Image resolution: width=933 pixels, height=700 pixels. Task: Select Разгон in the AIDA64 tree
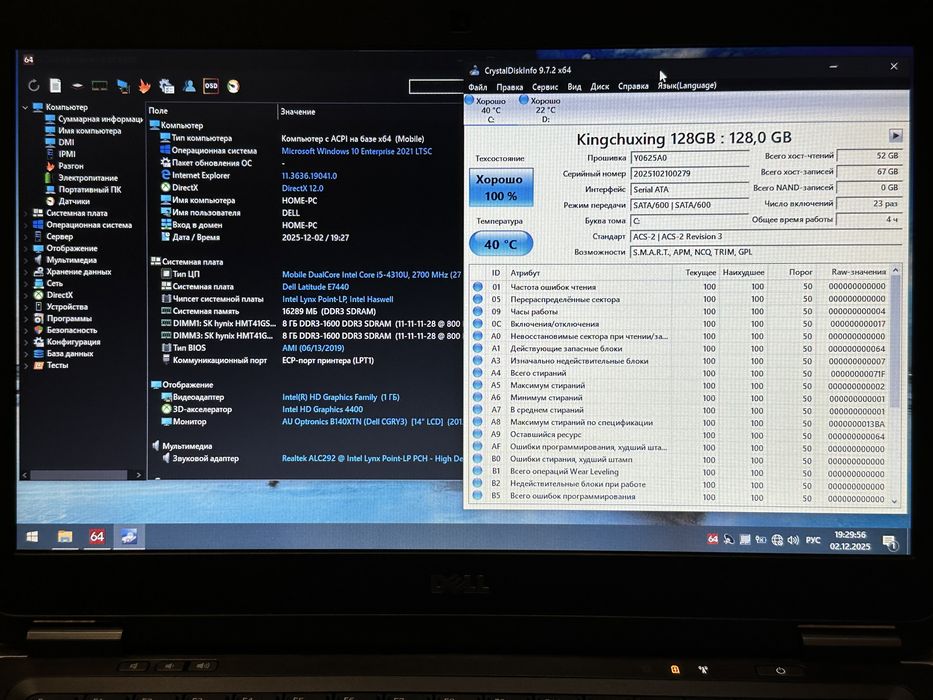click(x=71, y=166)
